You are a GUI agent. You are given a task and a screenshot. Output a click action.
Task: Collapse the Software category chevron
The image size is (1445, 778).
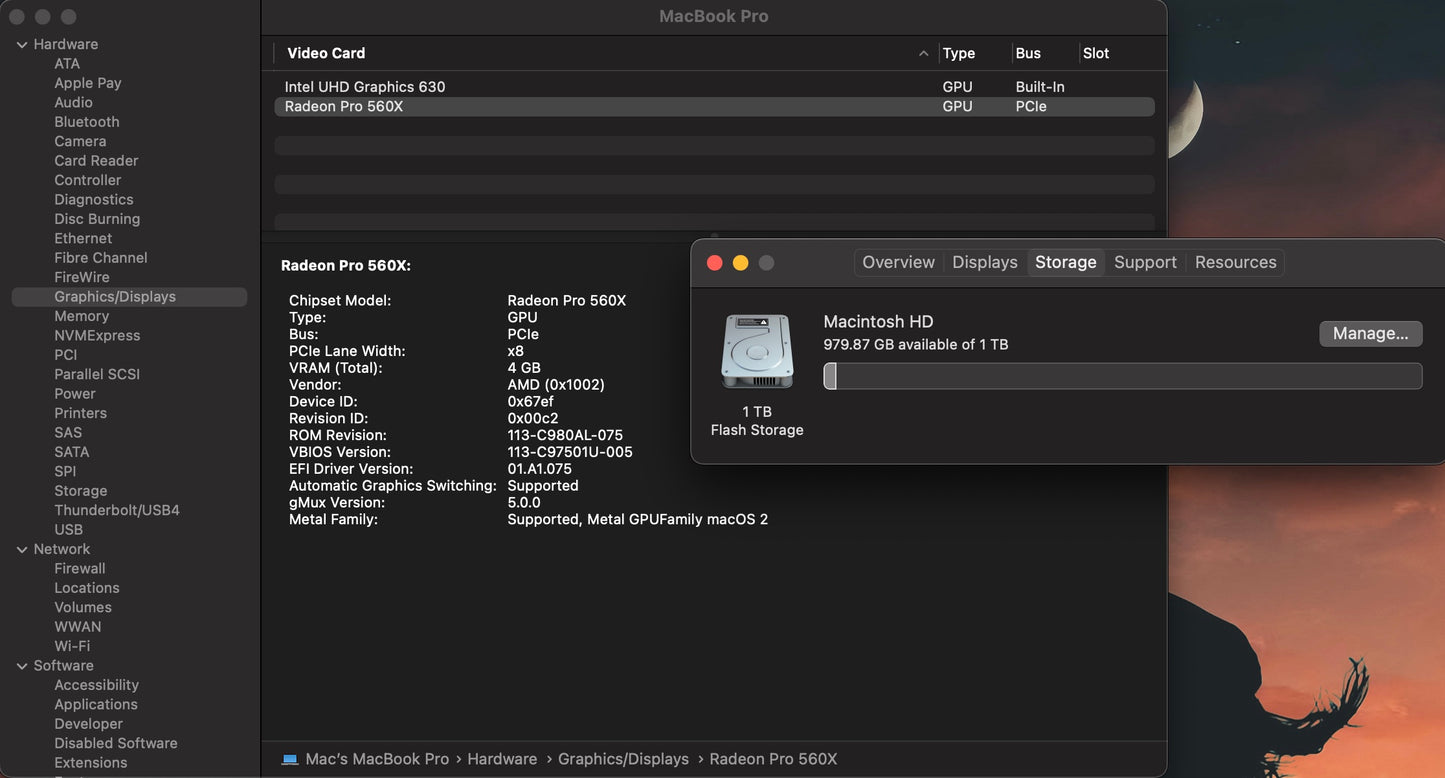(22, 666)
